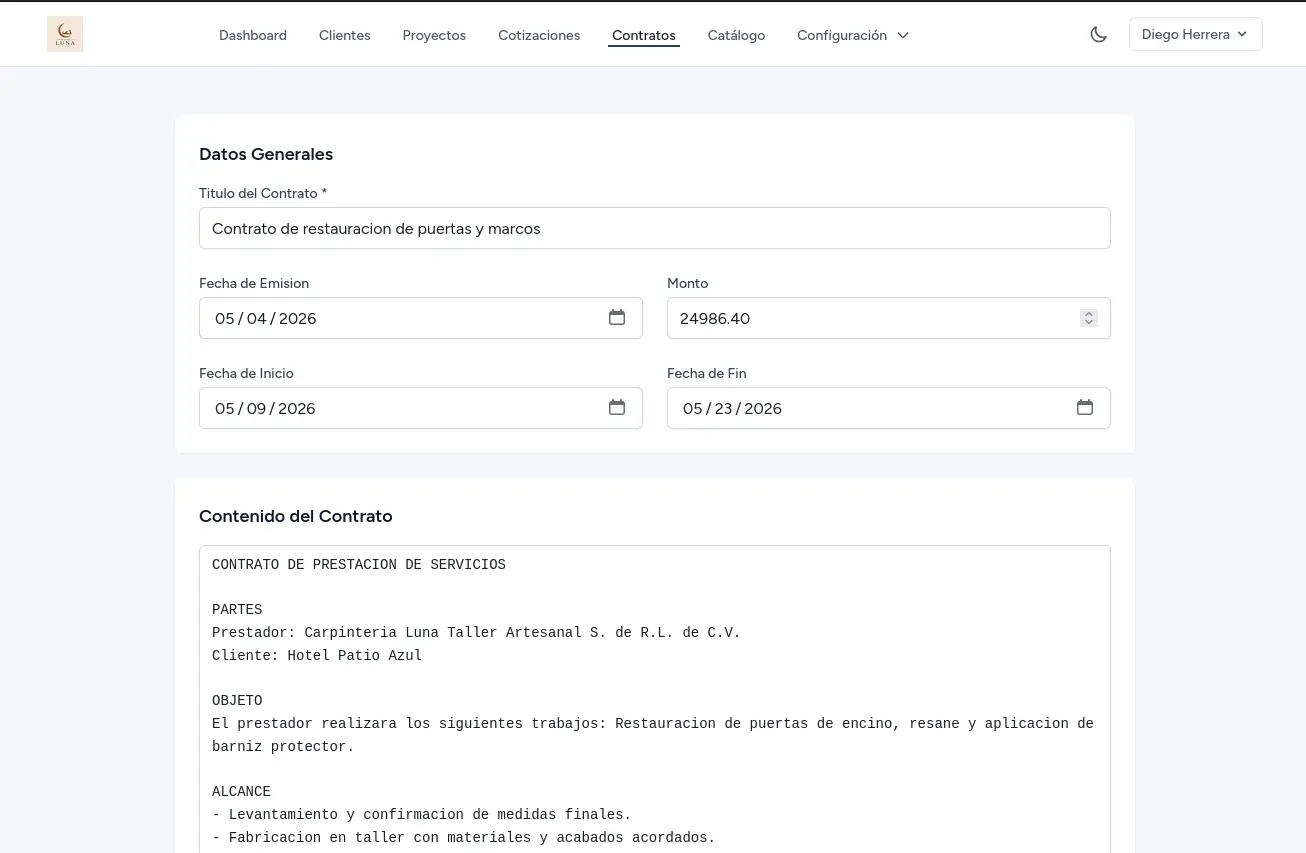Click line 'Fabricacion en taller con materiales'
The image size is (1306, 853).
[x=464, y=837]
